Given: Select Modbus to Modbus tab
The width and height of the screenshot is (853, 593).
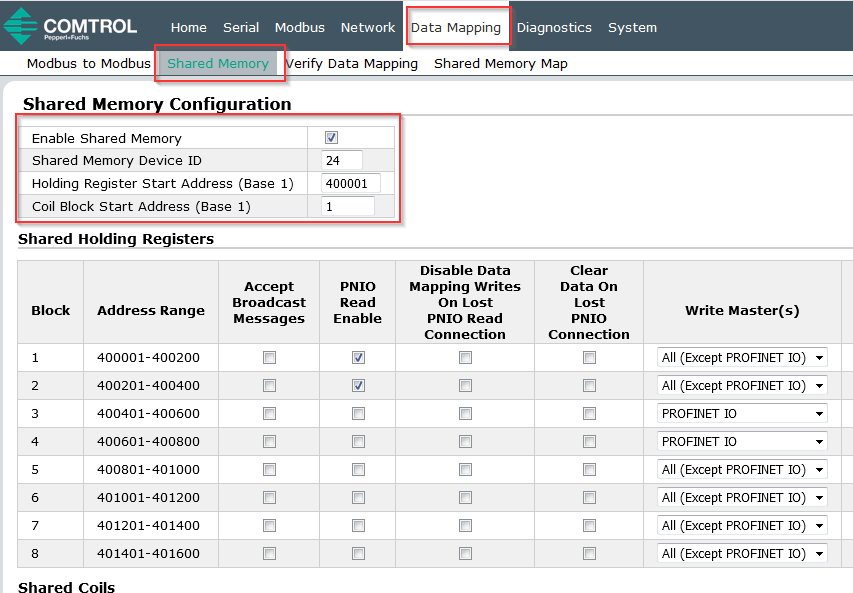Looking at the screenshot, I should [88, 63].
